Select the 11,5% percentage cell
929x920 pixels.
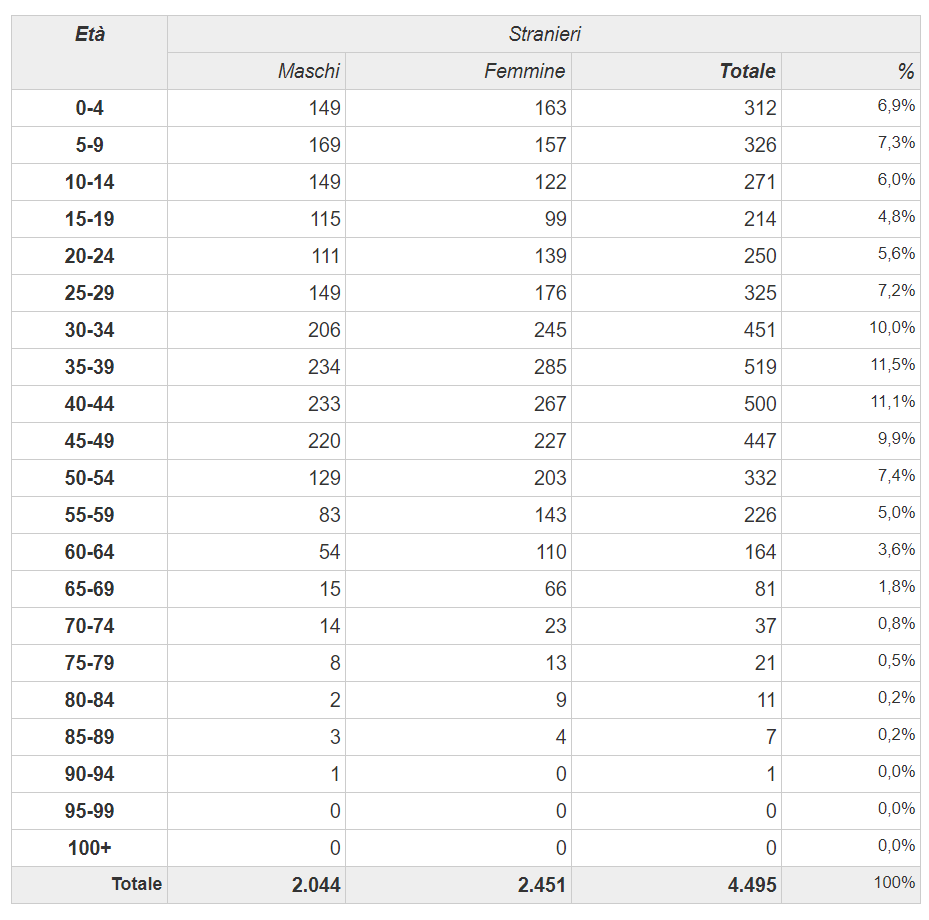(892, 365)
